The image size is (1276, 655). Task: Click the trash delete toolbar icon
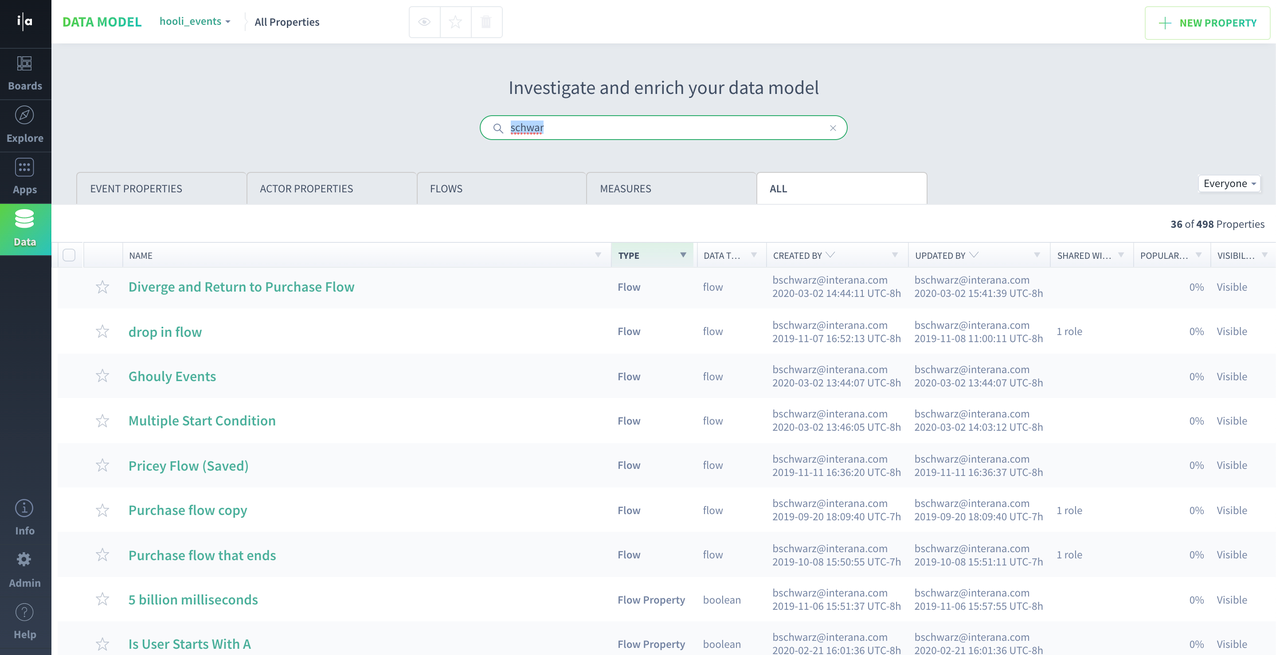[x=486, y=22]
